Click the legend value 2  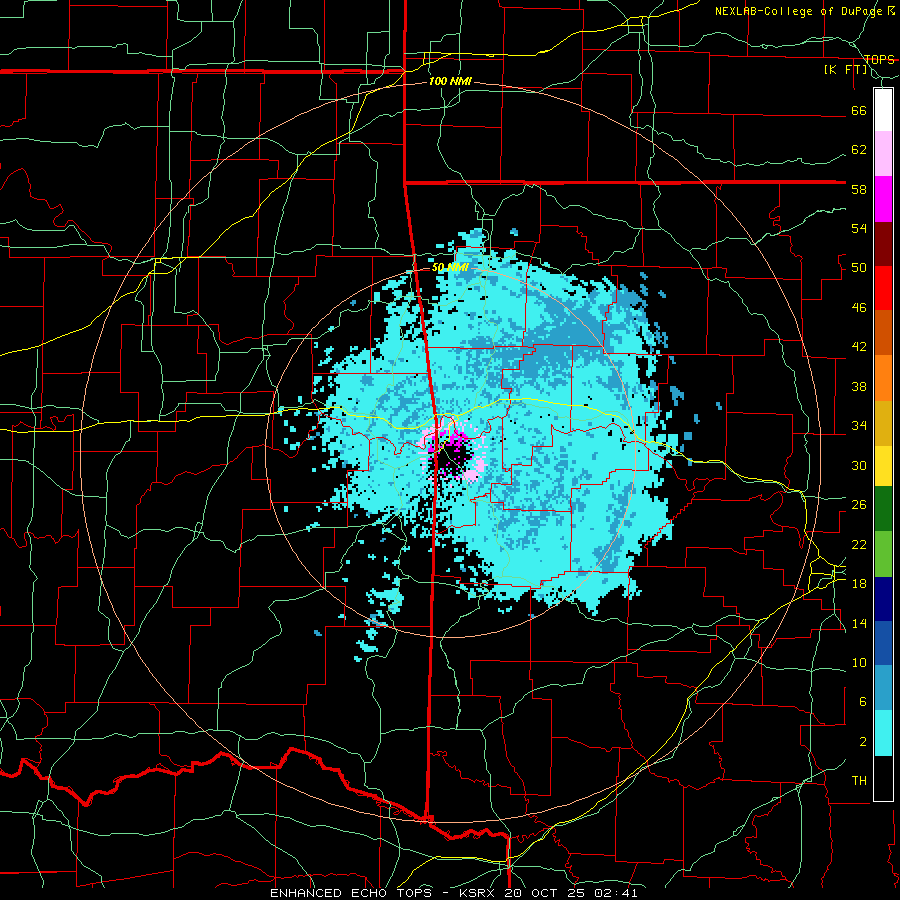863,742
